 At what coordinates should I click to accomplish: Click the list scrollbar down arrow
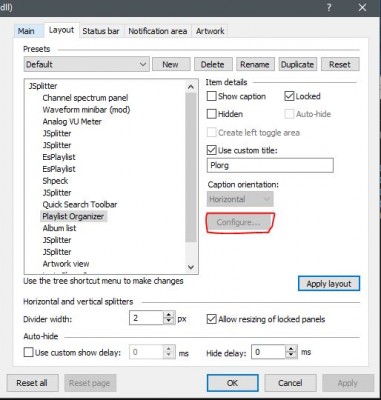[191, 267]
